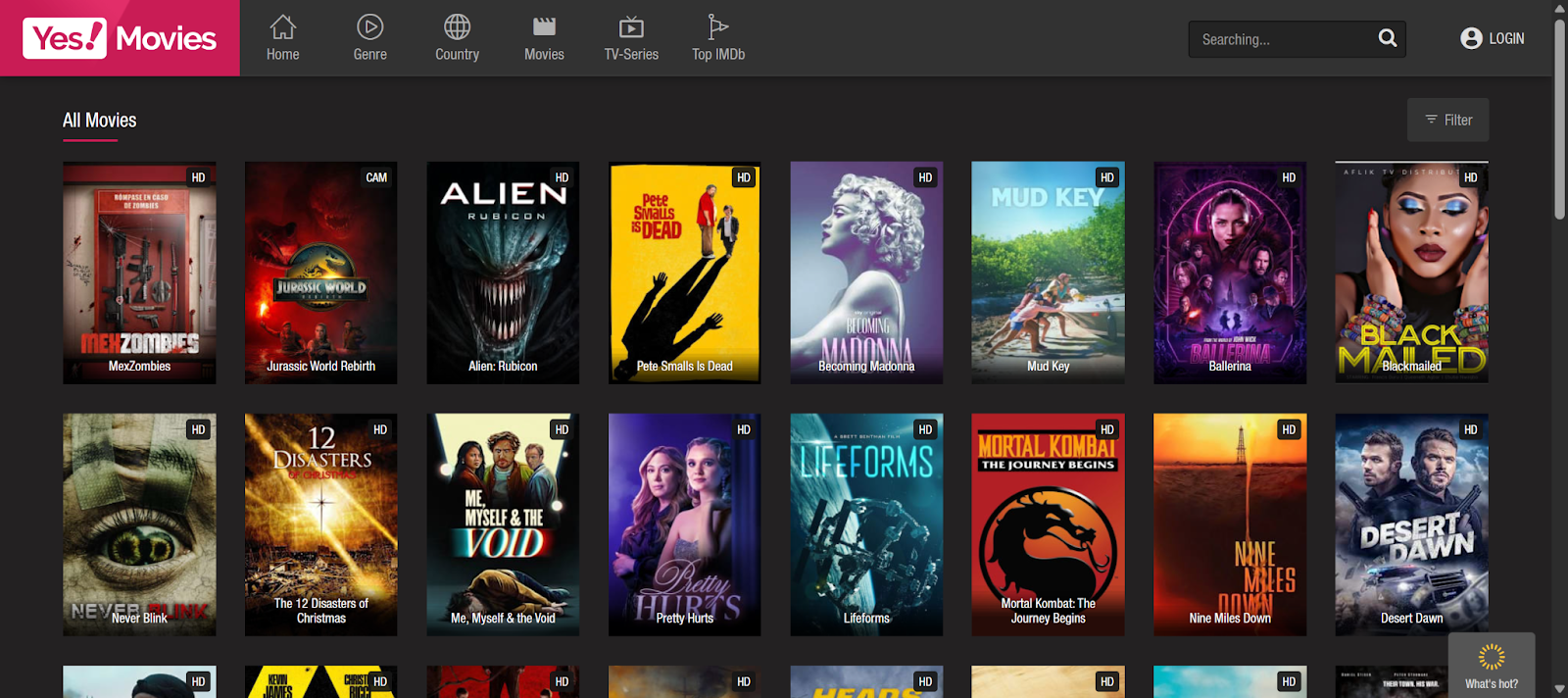Click the Yes! Movies logo
Viewport: 1568px width, 698px height.
pyautogui.click(x=120, y=38)
